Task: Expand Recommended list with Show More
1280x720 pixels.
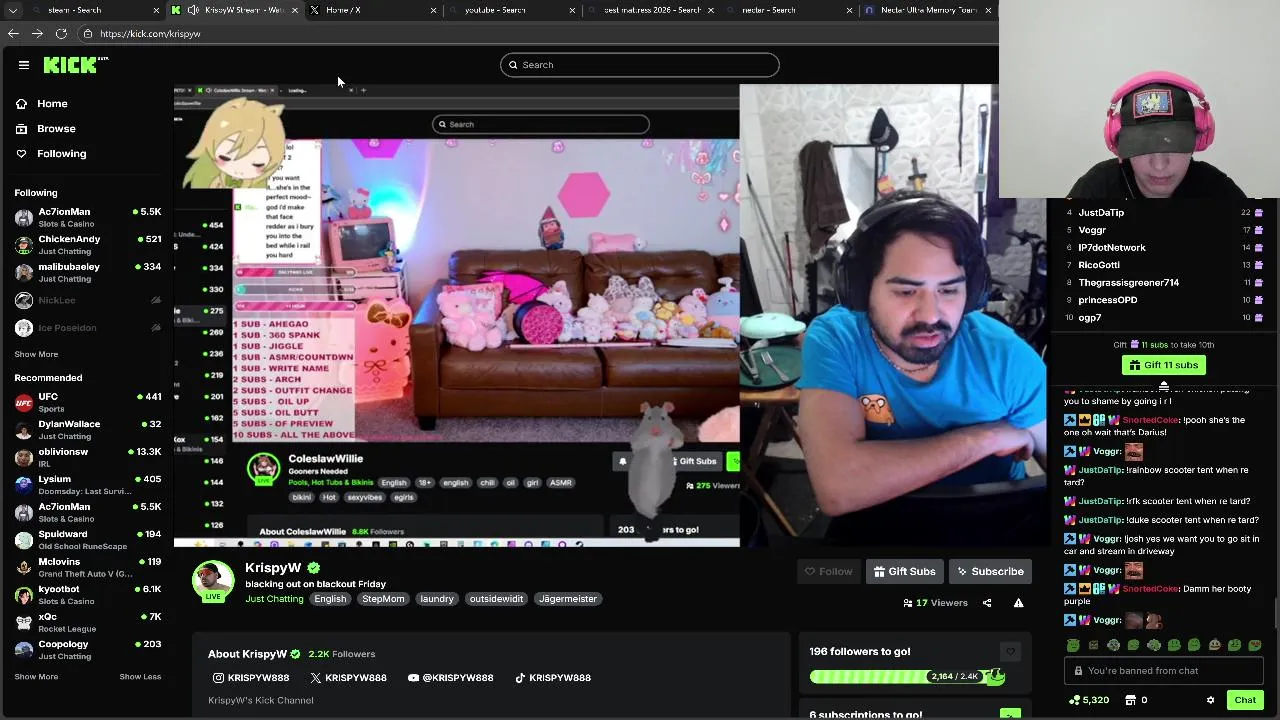Action: pos(36,677)
